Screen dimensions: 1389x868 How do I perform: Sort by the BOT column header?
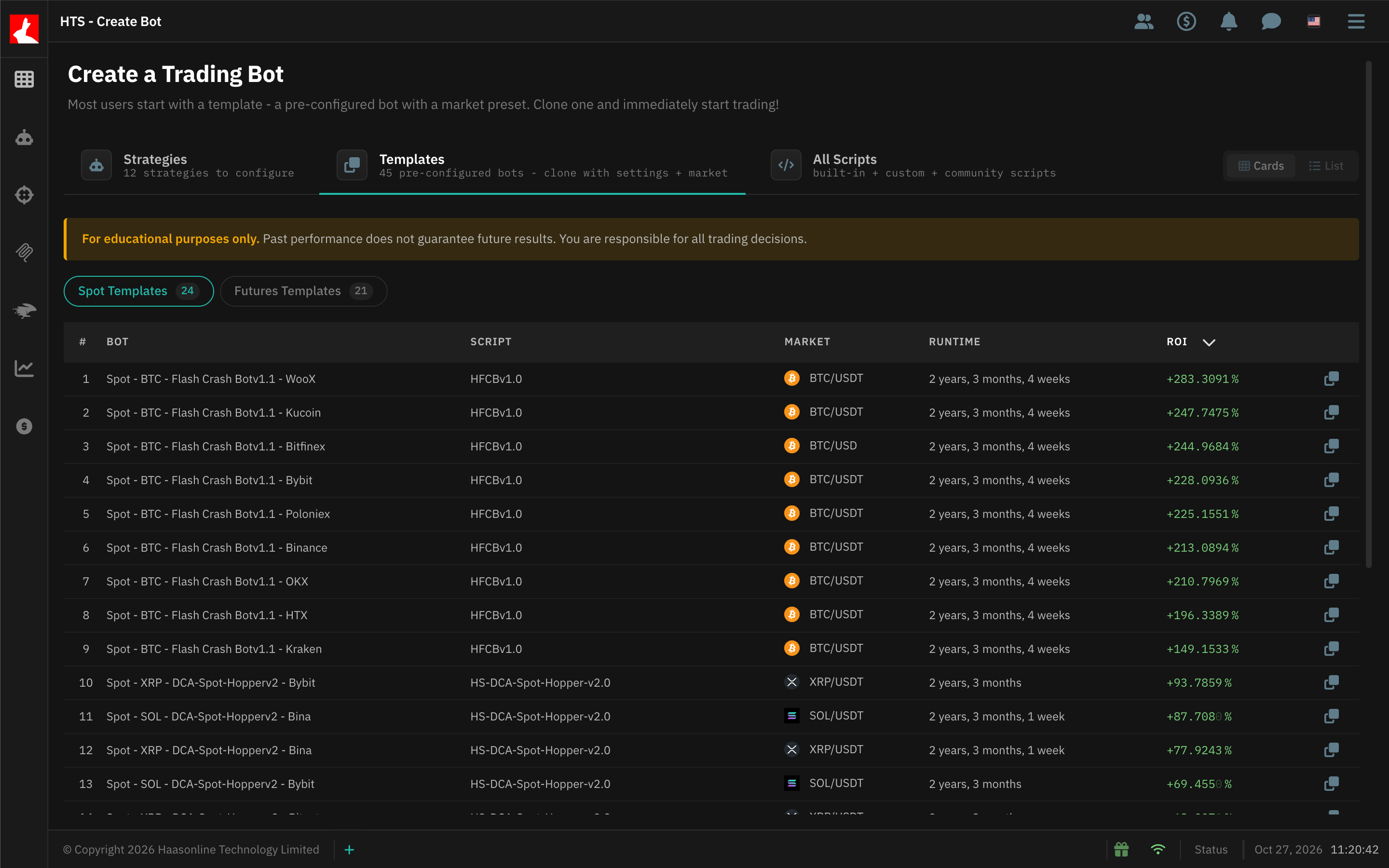tap(117, 341)
